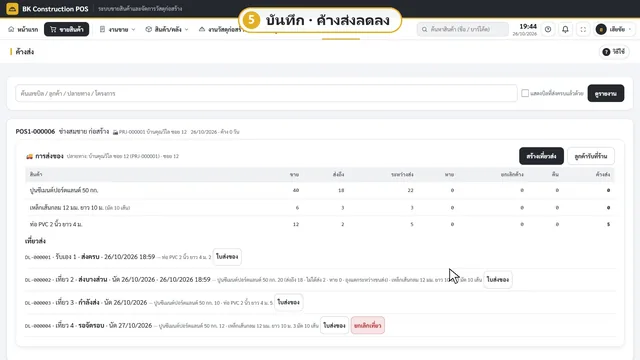This screenshot has height=360, width=640.
Task: Click the วิธีใช้ help button
Action: [614, 52]
